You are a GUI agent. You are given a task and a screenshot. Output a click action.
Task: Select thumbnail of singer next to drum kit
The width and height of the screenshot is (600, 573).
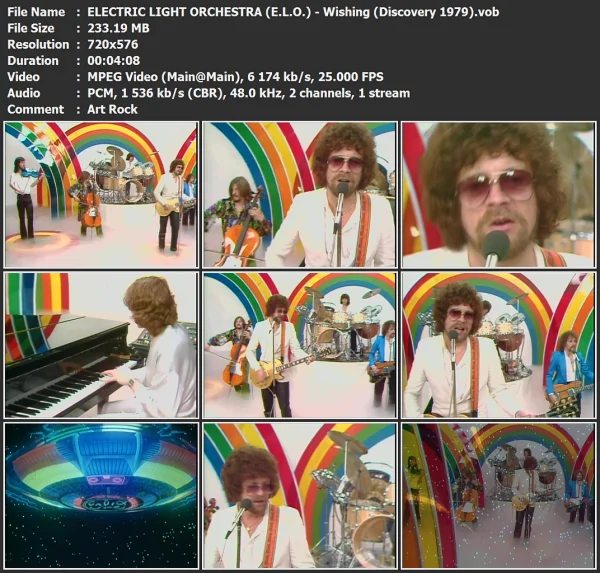click(300, 495)
